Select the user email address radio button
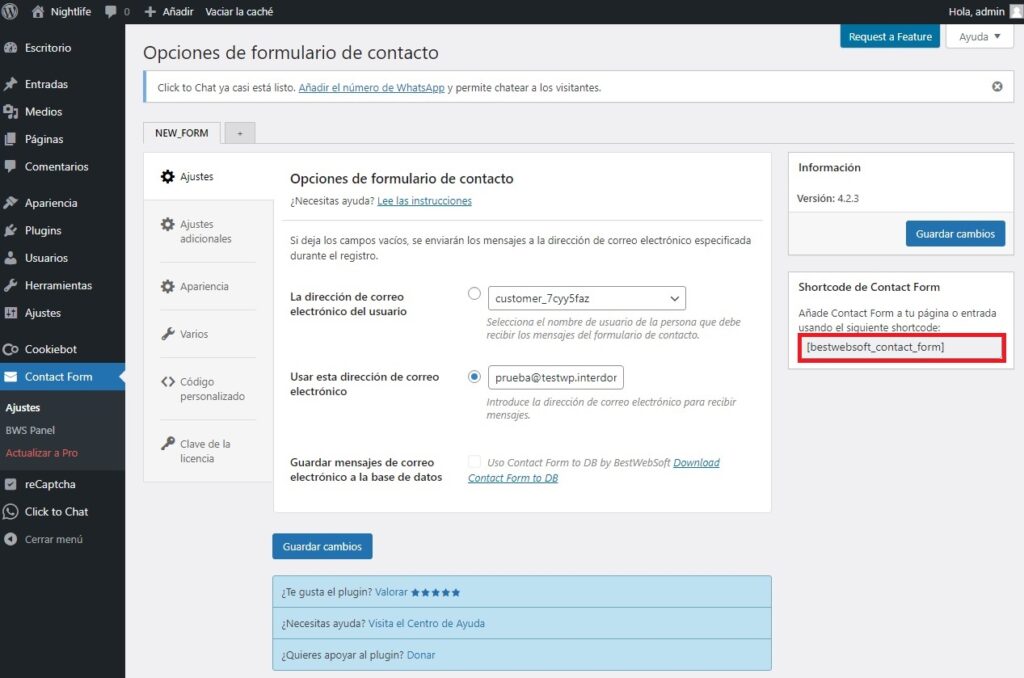 [475, 293]
